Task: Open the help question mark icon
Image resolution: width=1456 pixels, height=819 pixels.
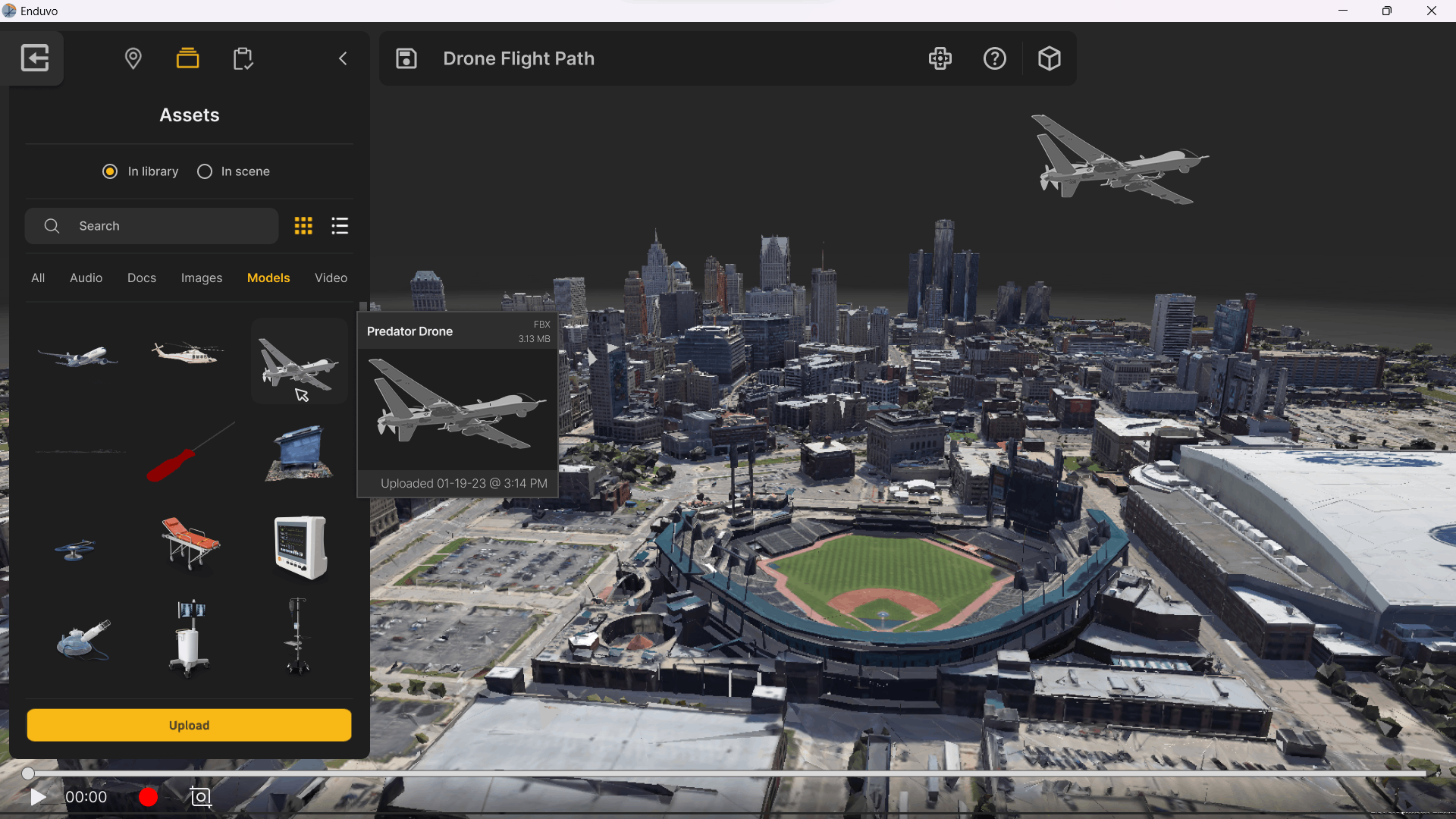Action: click(994, 58)
